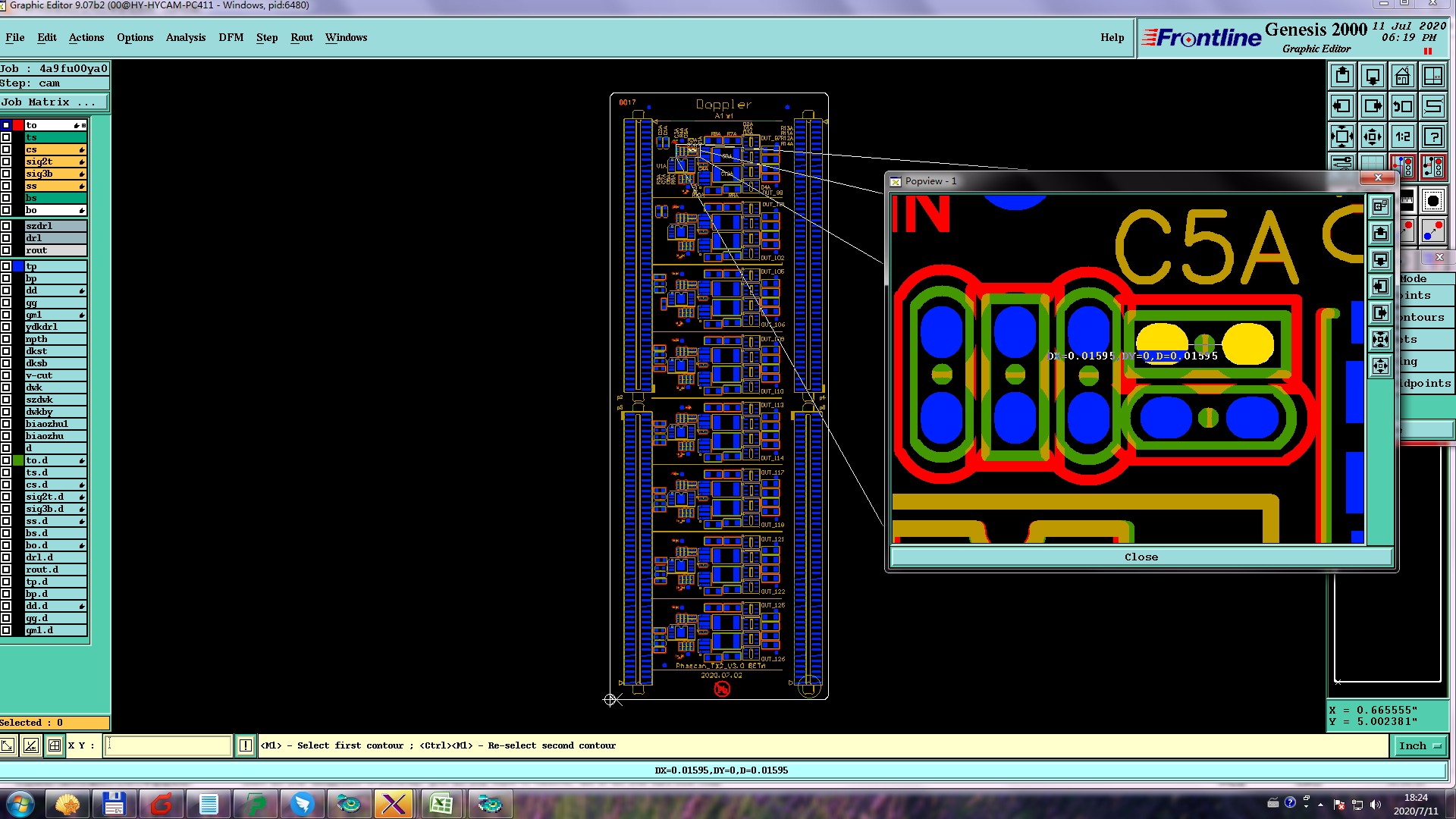The height and width of the screenshot is (819, 1456).
Task: Open the Job Matrix expander
Action: 53,102
